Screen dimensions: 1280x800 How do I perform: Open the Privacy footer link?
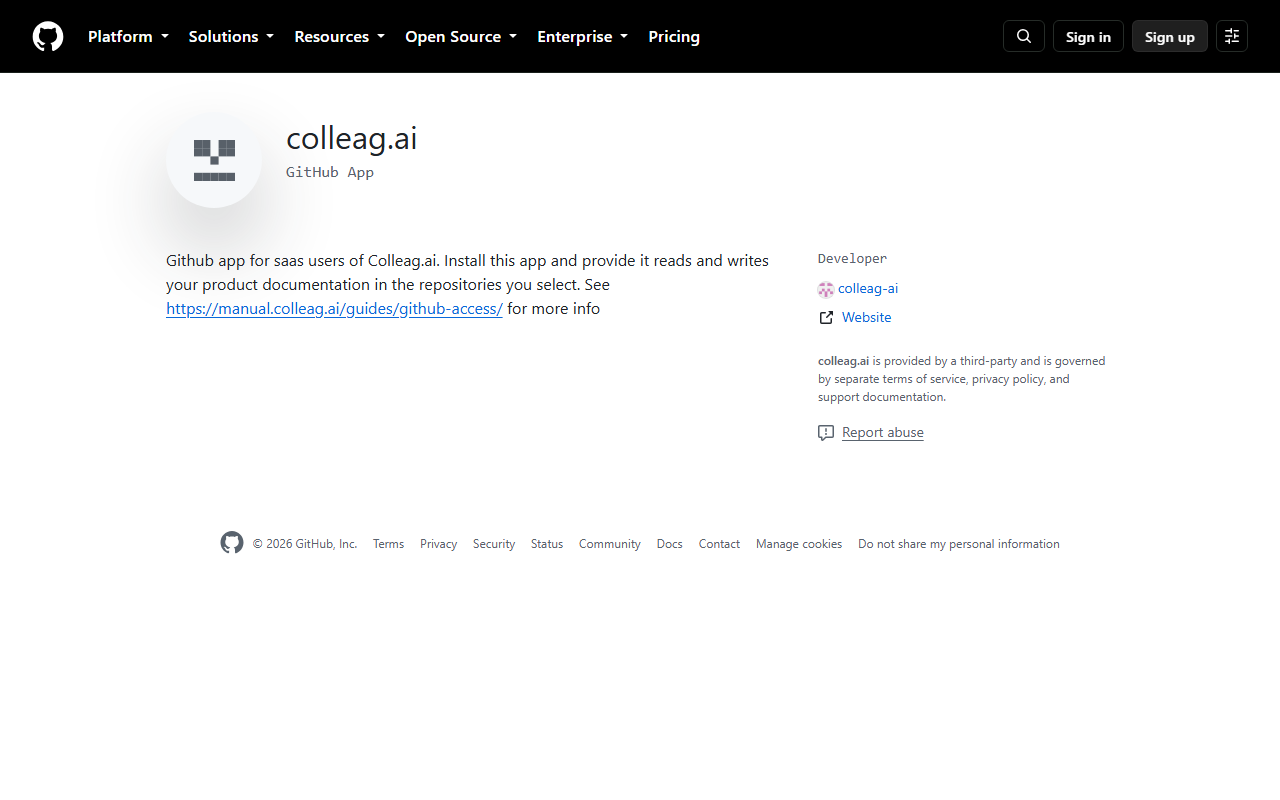point(438,544)
